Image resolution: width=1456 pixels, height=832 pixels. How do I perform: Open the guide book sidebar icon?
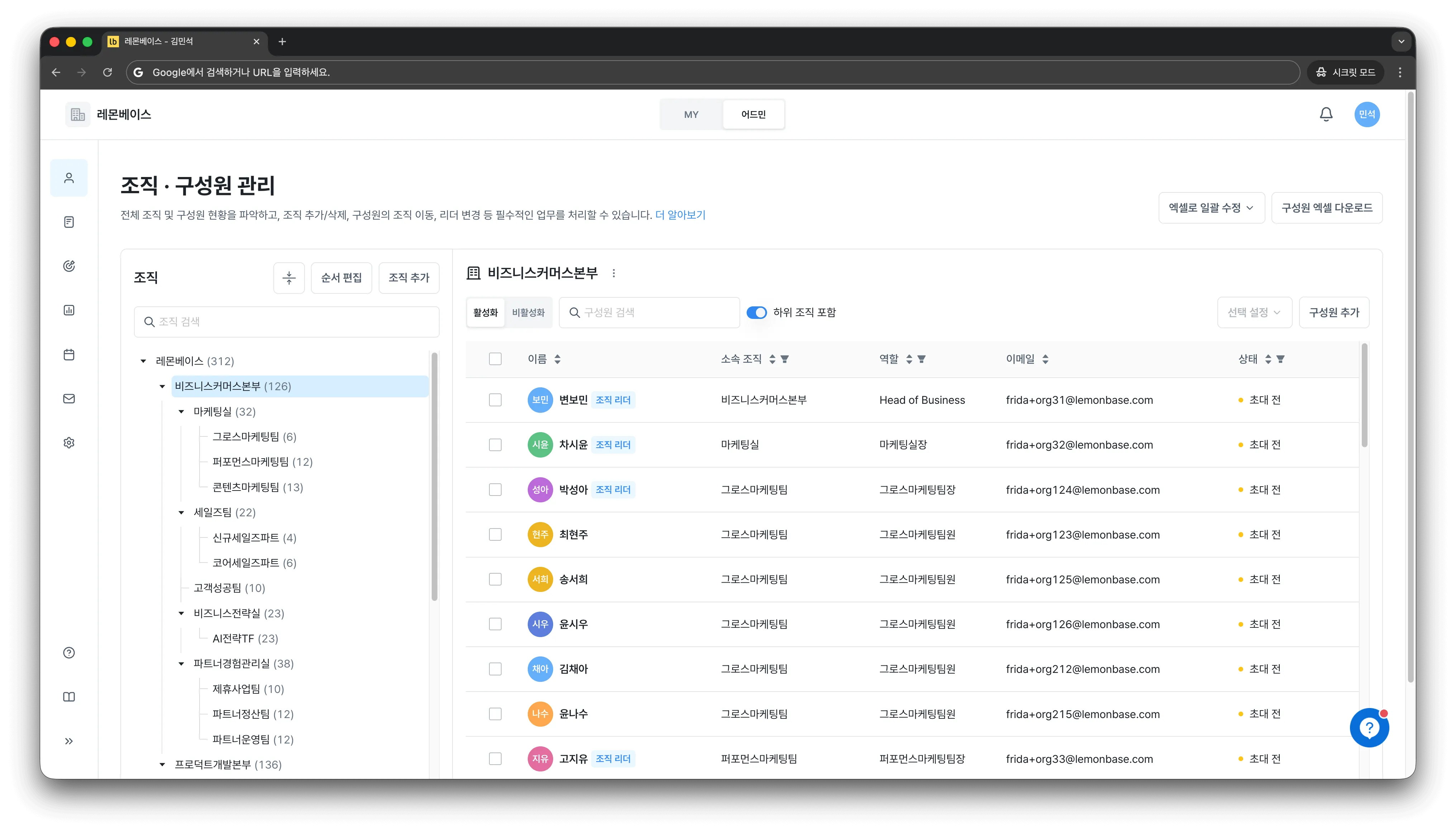tap(69, 697)
